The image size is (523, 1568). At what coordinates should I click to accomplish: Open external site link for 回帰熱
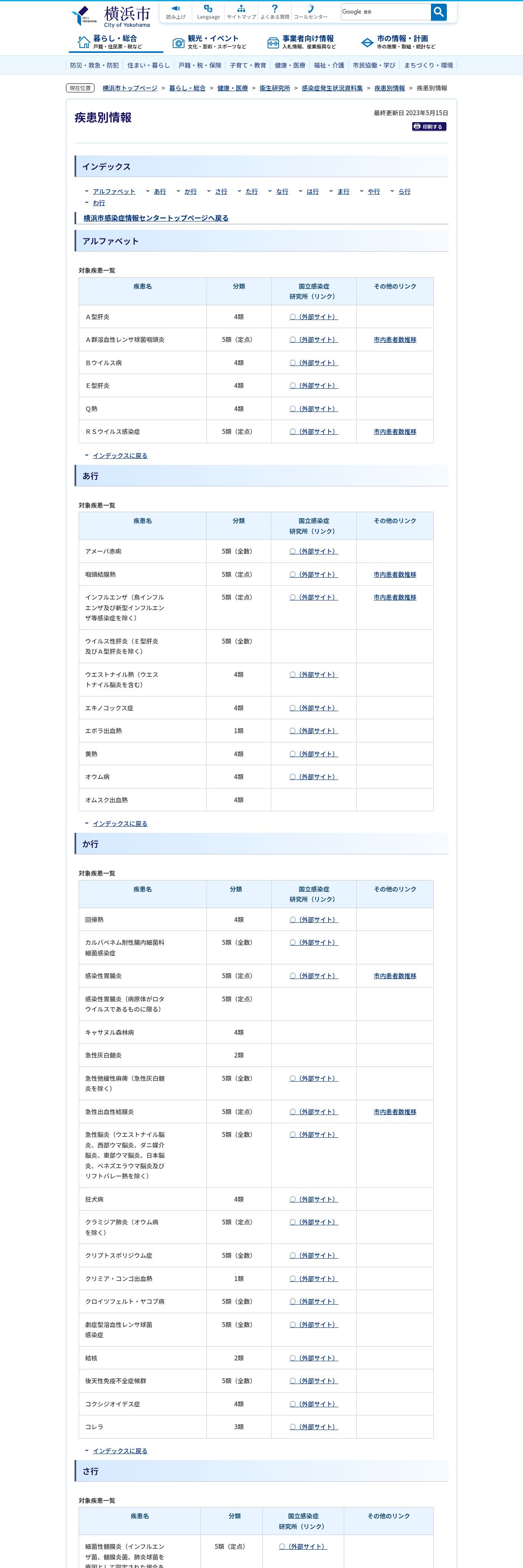click(x=314, y=920)
